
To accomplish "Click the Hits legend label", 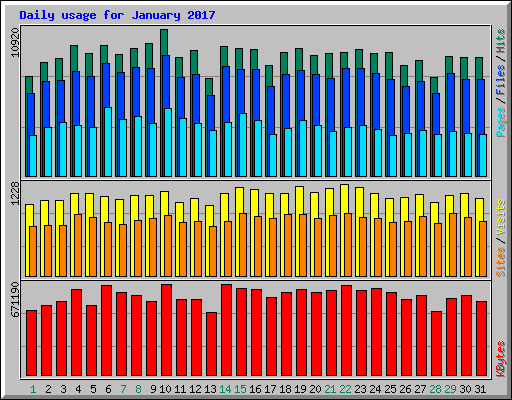I will tap(501, 41).
